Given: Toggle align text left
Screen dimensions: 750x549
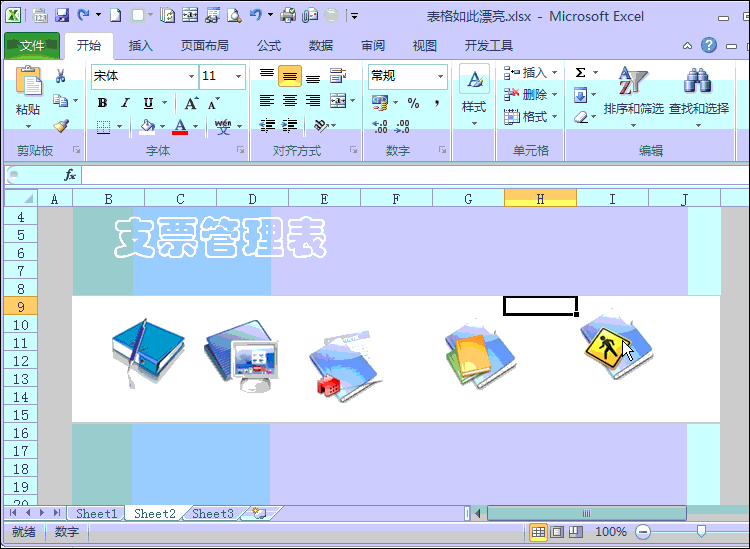Looking at the screenshot, I should coord(267,100).
